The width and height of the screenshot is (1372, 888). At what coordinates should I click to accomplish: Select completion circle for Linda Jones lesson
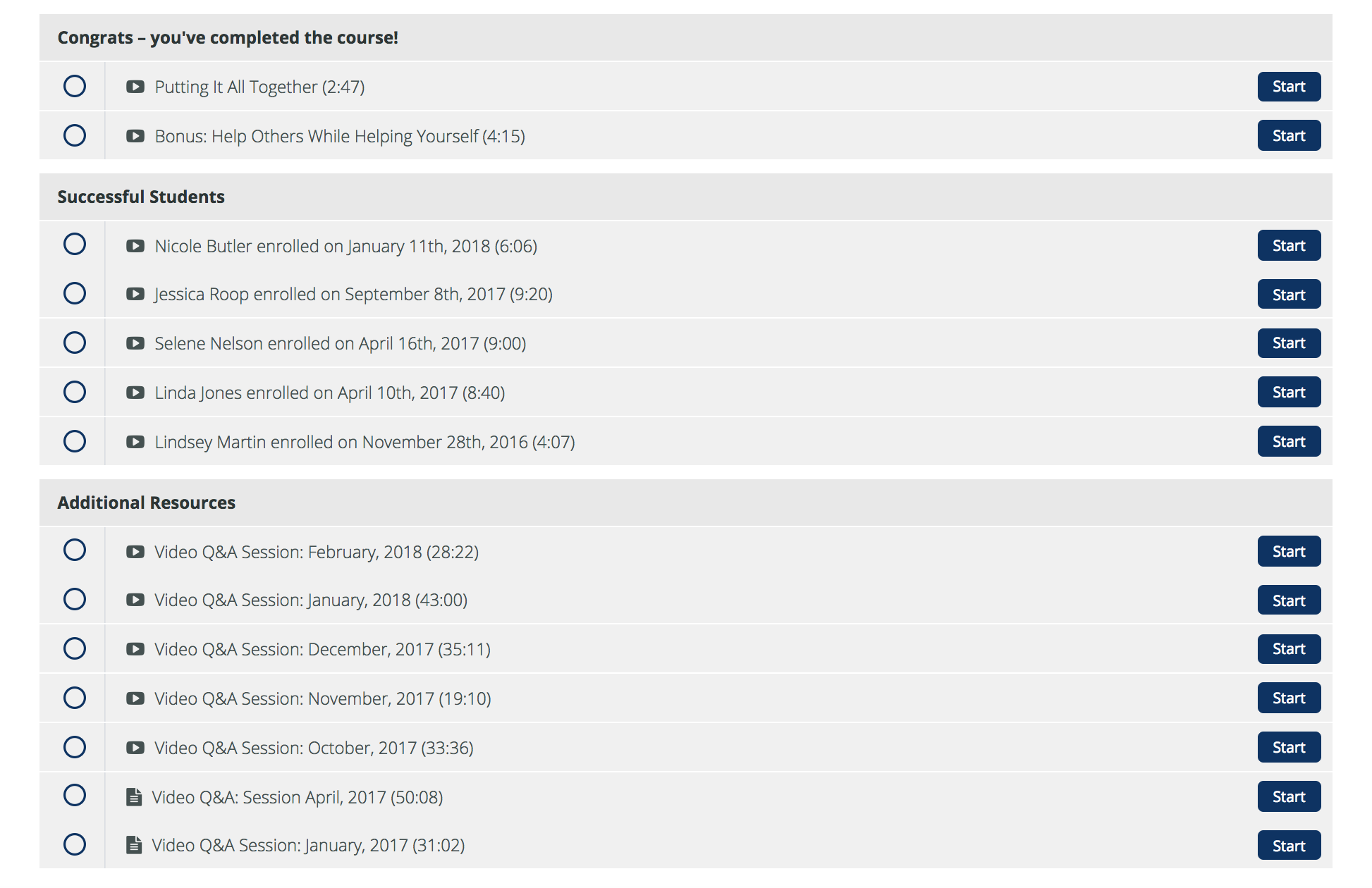tap(75, 392)
